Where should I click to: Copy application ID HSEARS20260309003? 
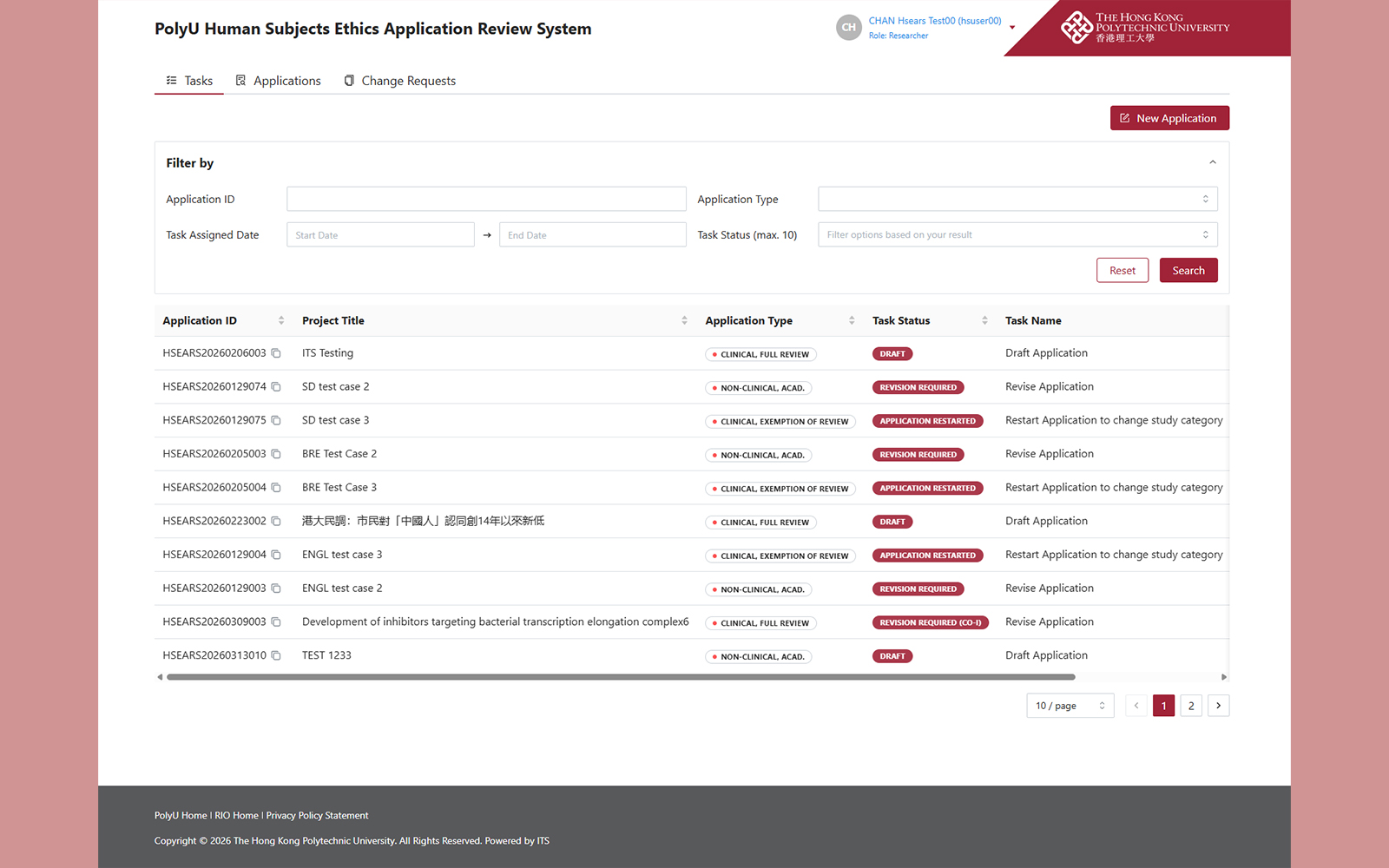click(x=276, y=622)
